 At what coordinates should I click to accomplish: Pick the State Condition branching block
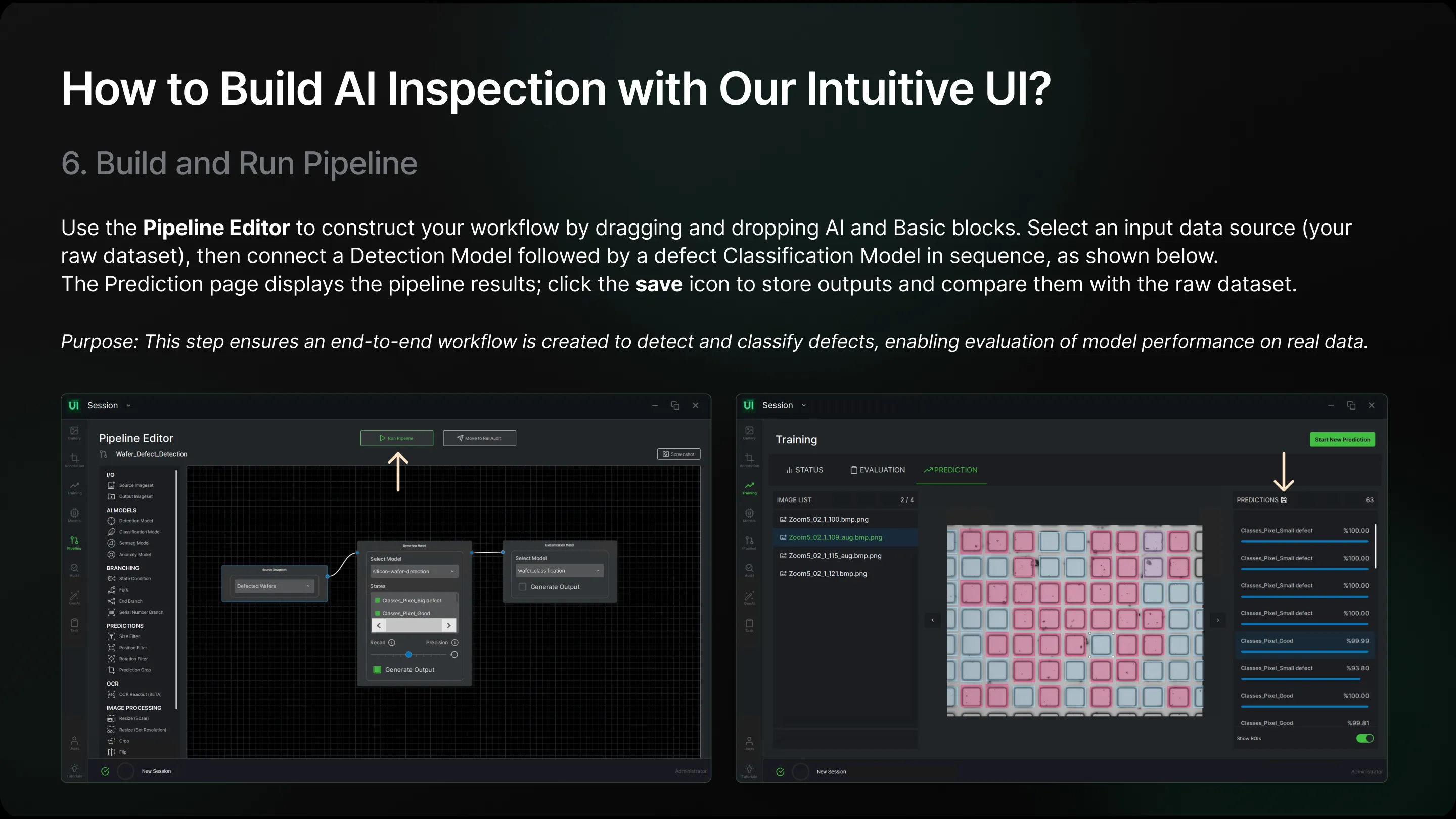[129, 579]
